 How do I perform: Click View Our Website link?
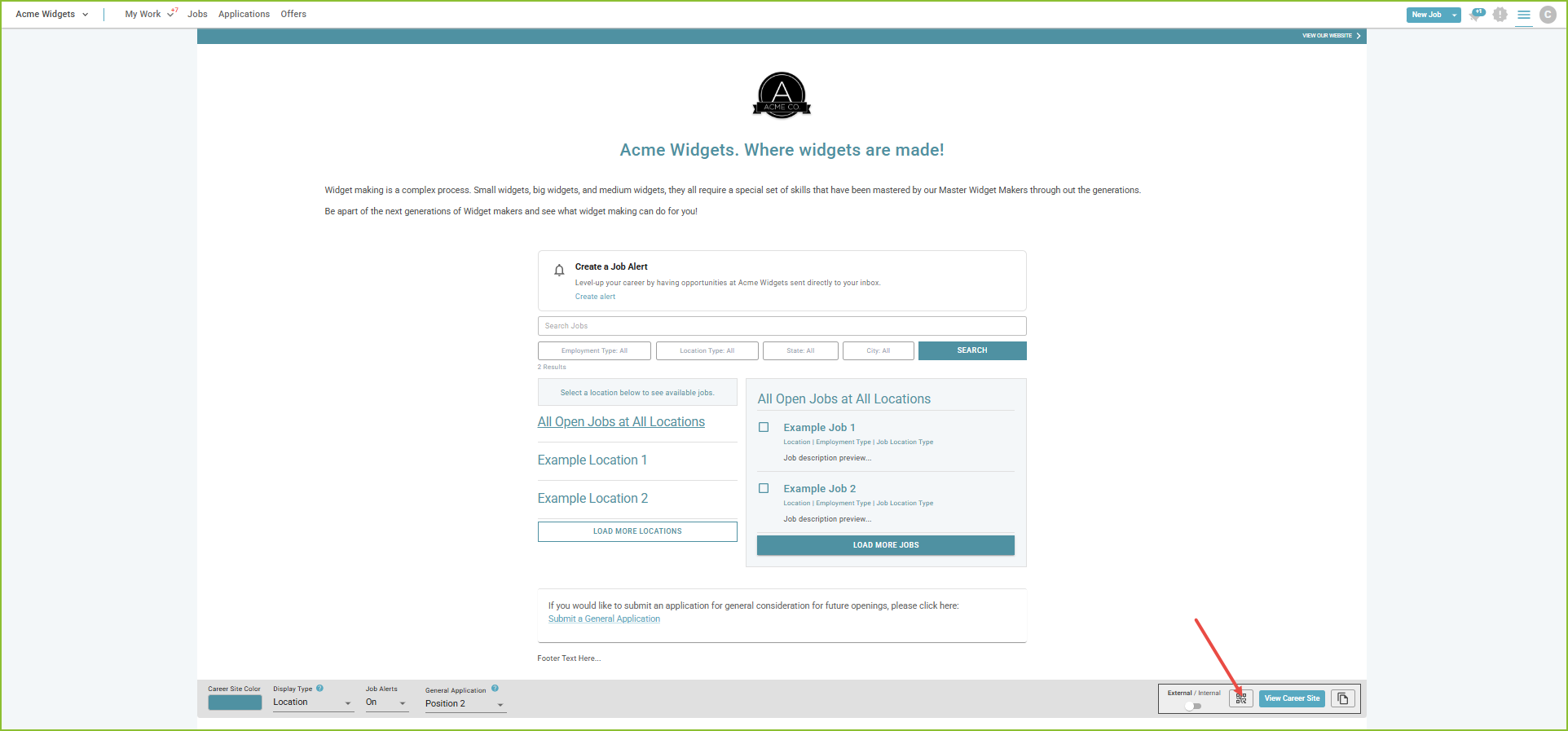click(1331, 36)
